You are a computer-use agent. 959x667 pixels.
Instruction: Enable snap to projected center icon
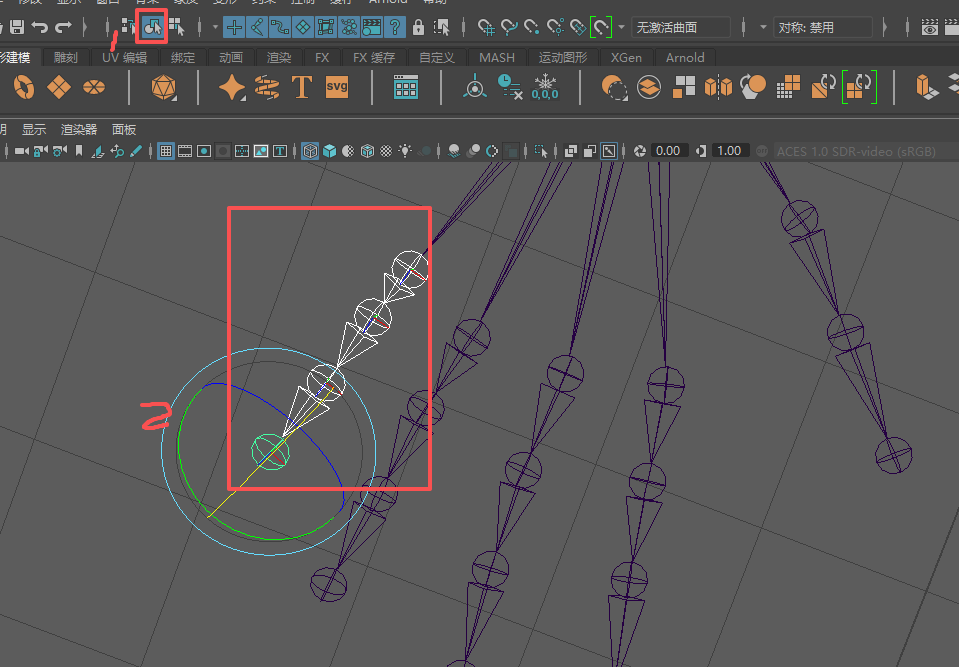pyautogui.click(x=555, y=27)
